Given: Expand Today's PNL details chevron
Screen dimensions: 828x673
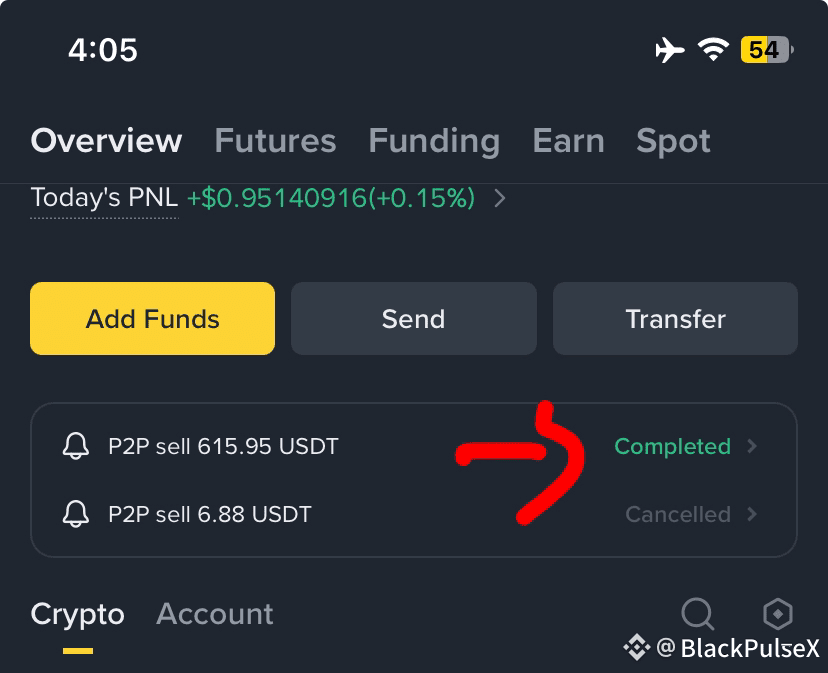Looking at the screenshot, I should (499, 199).
